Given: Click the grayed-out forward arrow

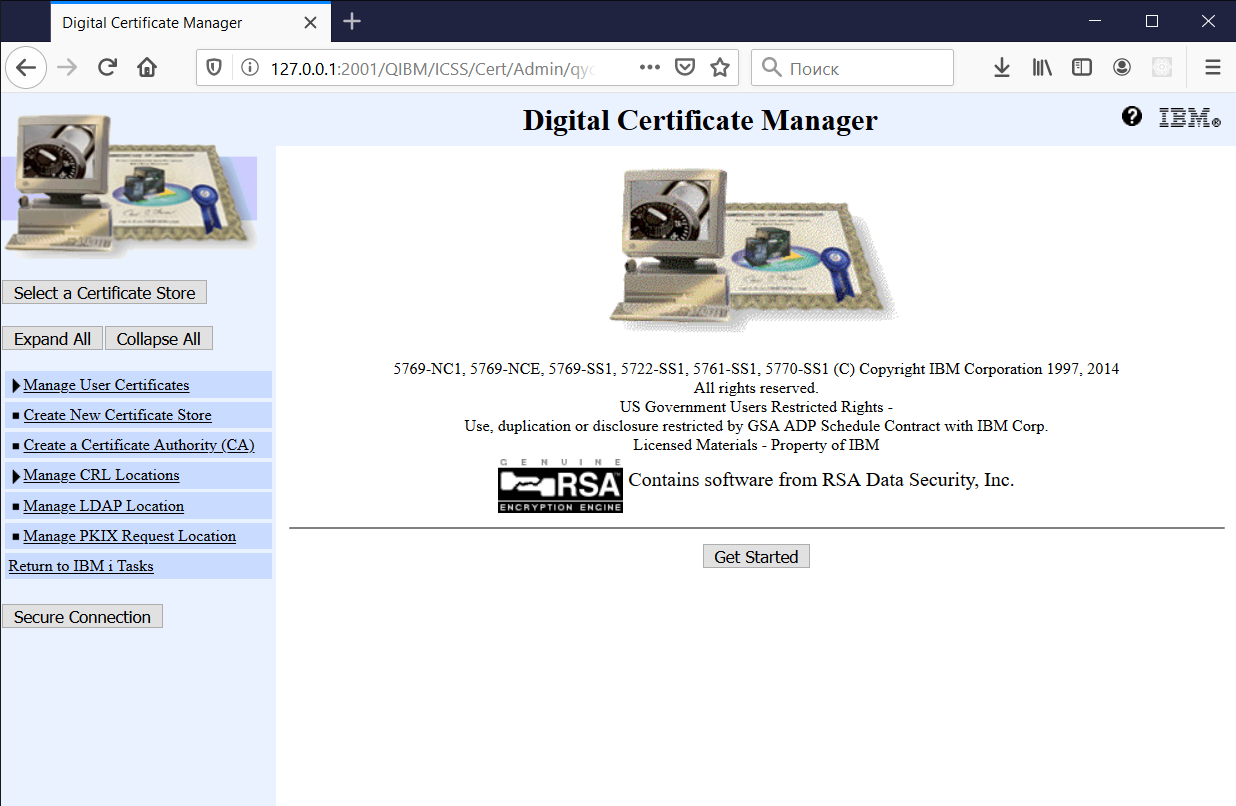Looking at the screenshot, I should tap(67, 68).
